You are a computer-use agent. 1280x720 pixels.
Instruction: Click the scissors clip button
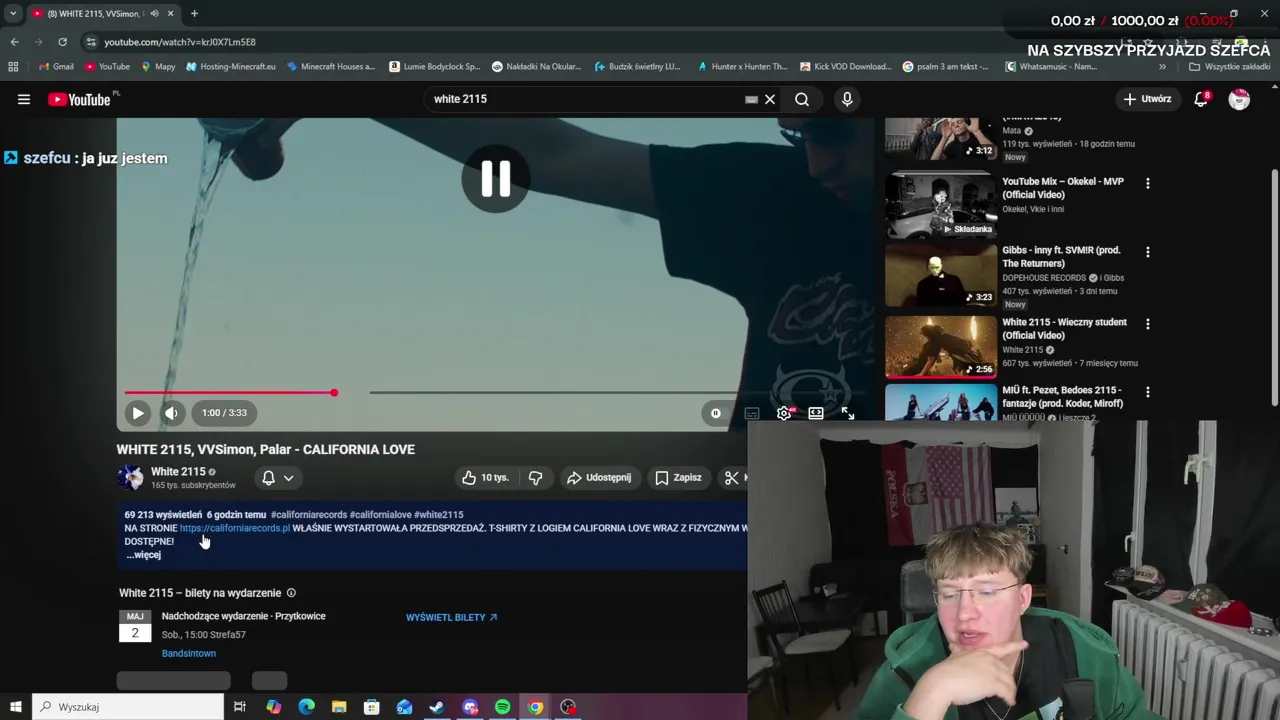(x=733, y=478)
